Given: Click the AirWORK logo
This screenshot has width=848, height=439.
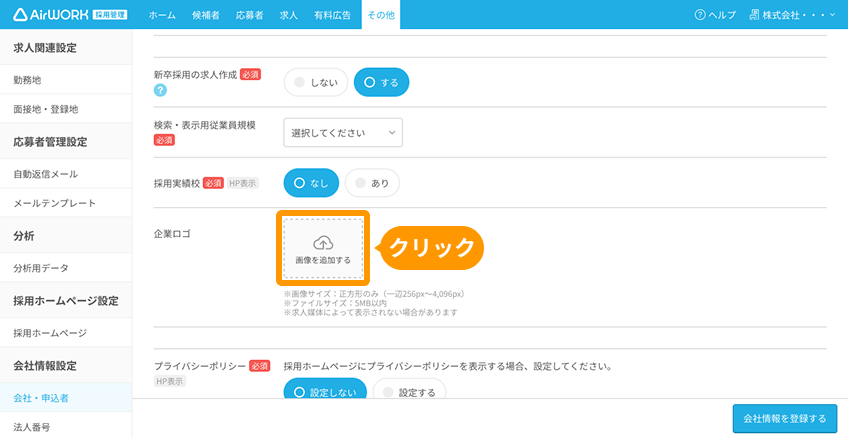Looking at the screenshot, I should [x=70, y=15].
